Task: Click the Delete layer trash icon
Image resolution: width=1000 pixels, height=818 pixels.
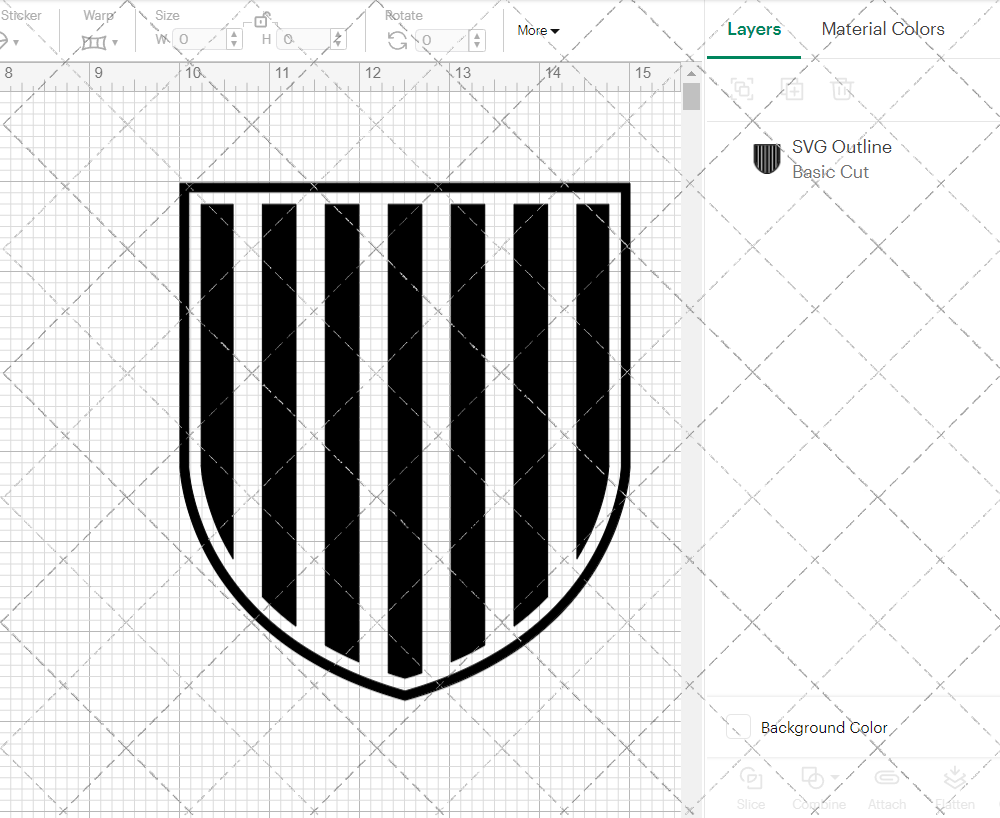Action: (842, 89)
